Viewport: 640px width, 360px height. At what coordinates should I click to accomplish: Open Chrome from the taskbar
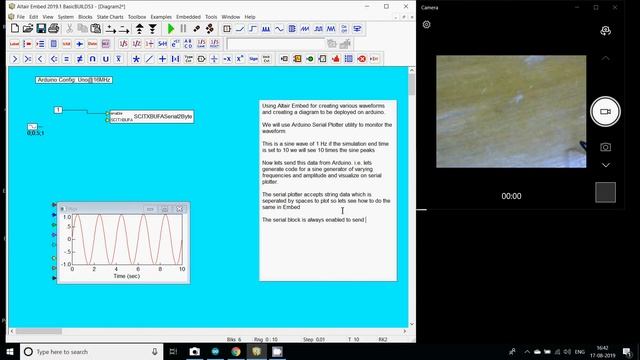[236, 351]
